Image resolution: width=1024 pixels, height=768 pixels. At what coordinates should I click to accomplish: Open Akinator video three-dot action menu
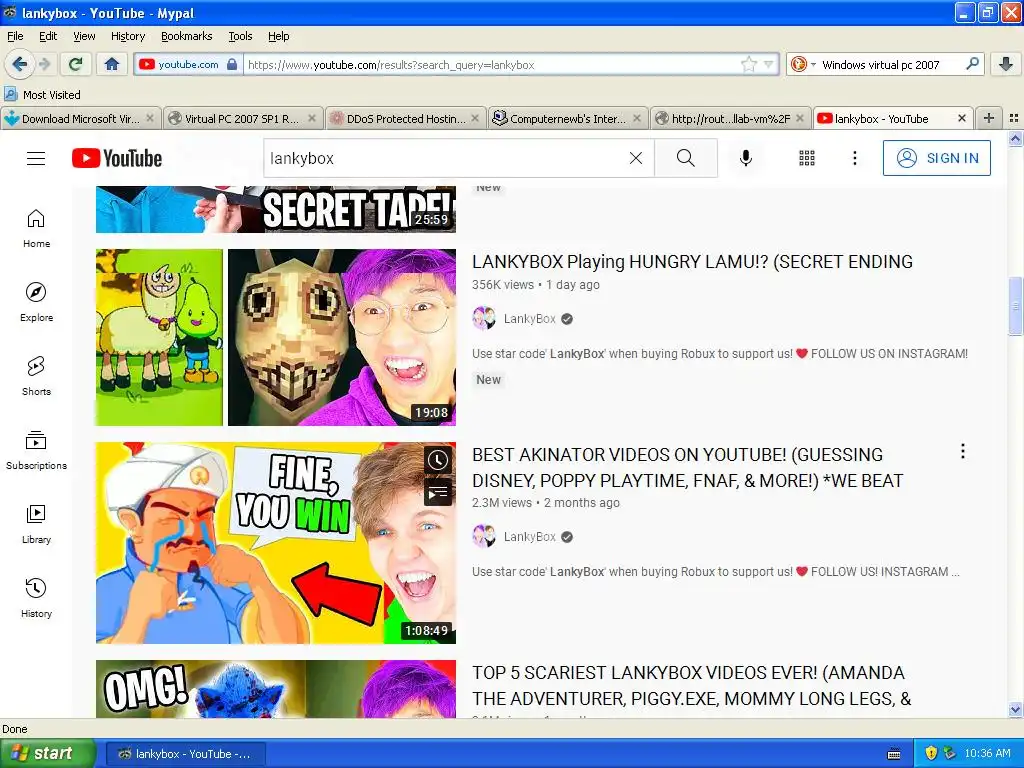(x=963, y=451)
